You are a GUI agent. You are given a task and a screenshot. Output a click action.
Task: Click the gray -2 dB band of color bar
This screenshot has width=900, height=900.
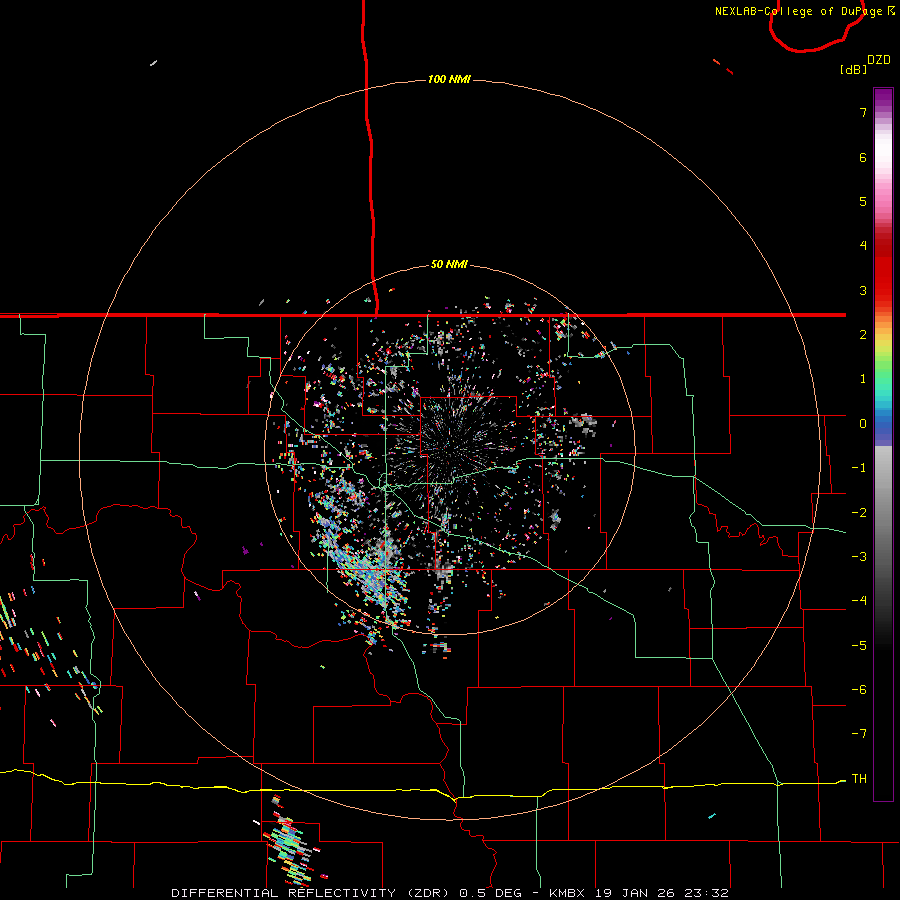(883, 513)
